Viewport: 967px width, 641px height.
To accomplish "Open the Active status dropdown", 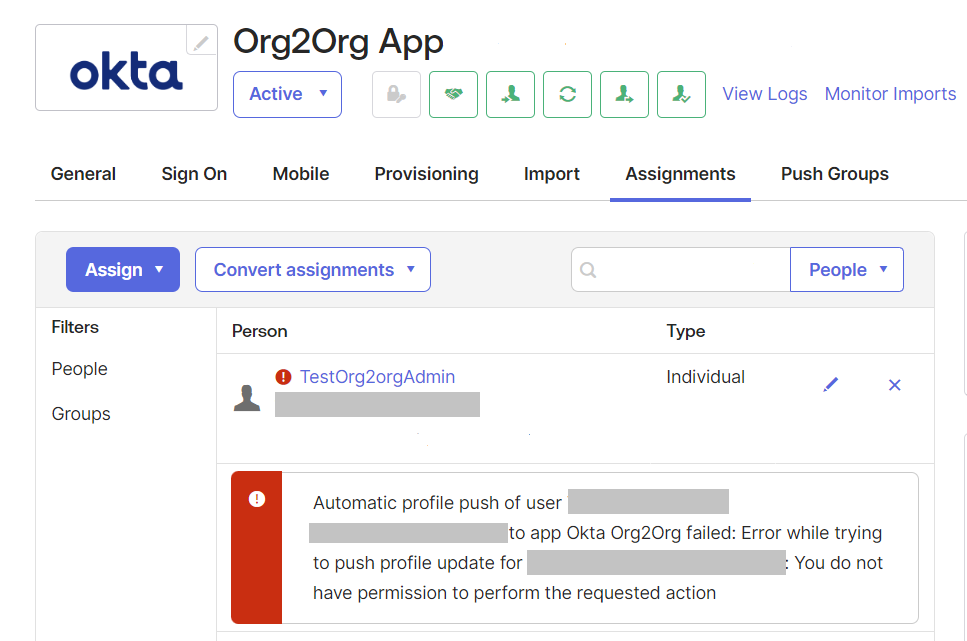I will 287,94.
